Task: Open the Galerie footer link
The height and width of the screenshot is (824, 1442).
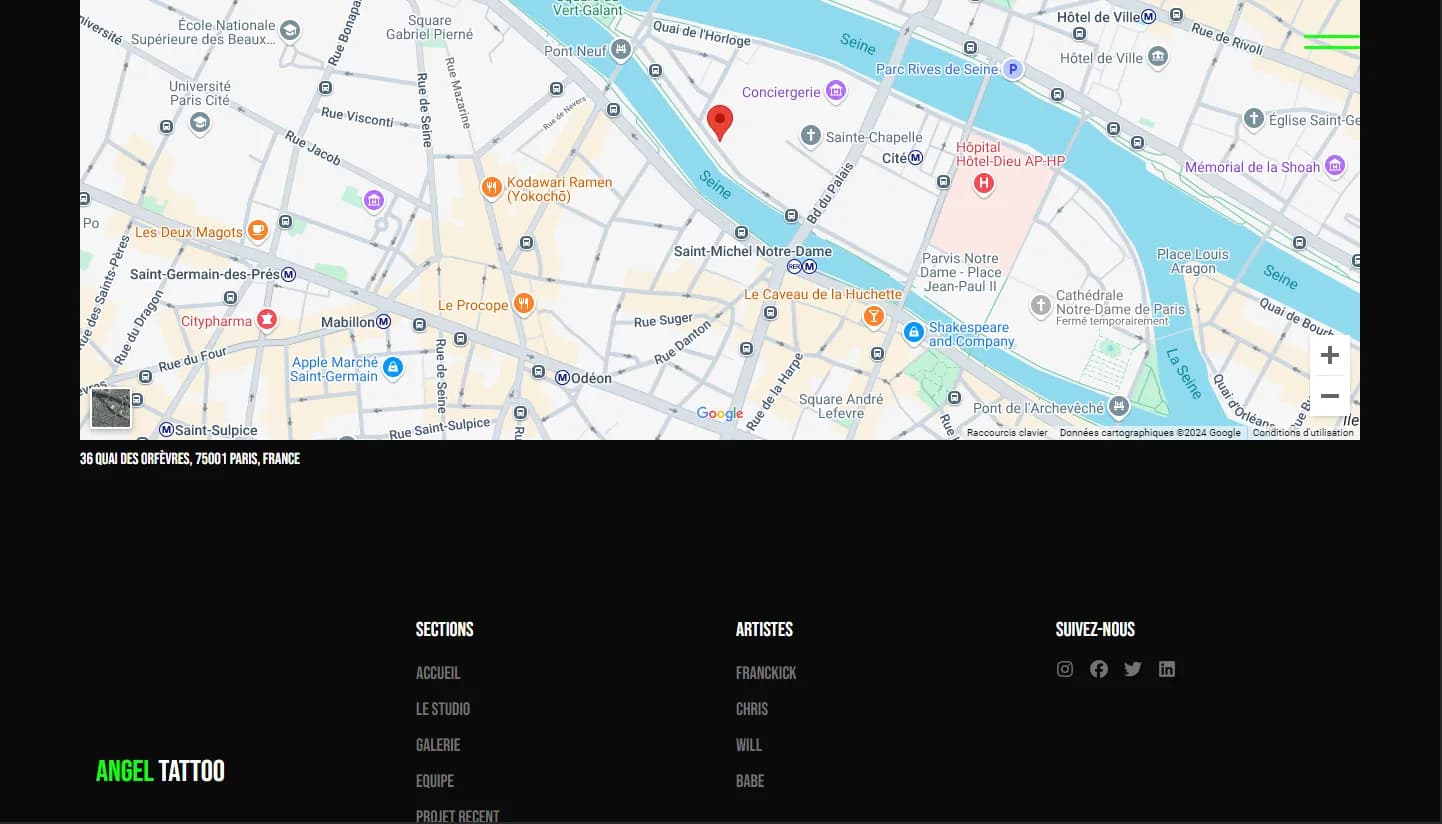Action: [x=438, y=745]
